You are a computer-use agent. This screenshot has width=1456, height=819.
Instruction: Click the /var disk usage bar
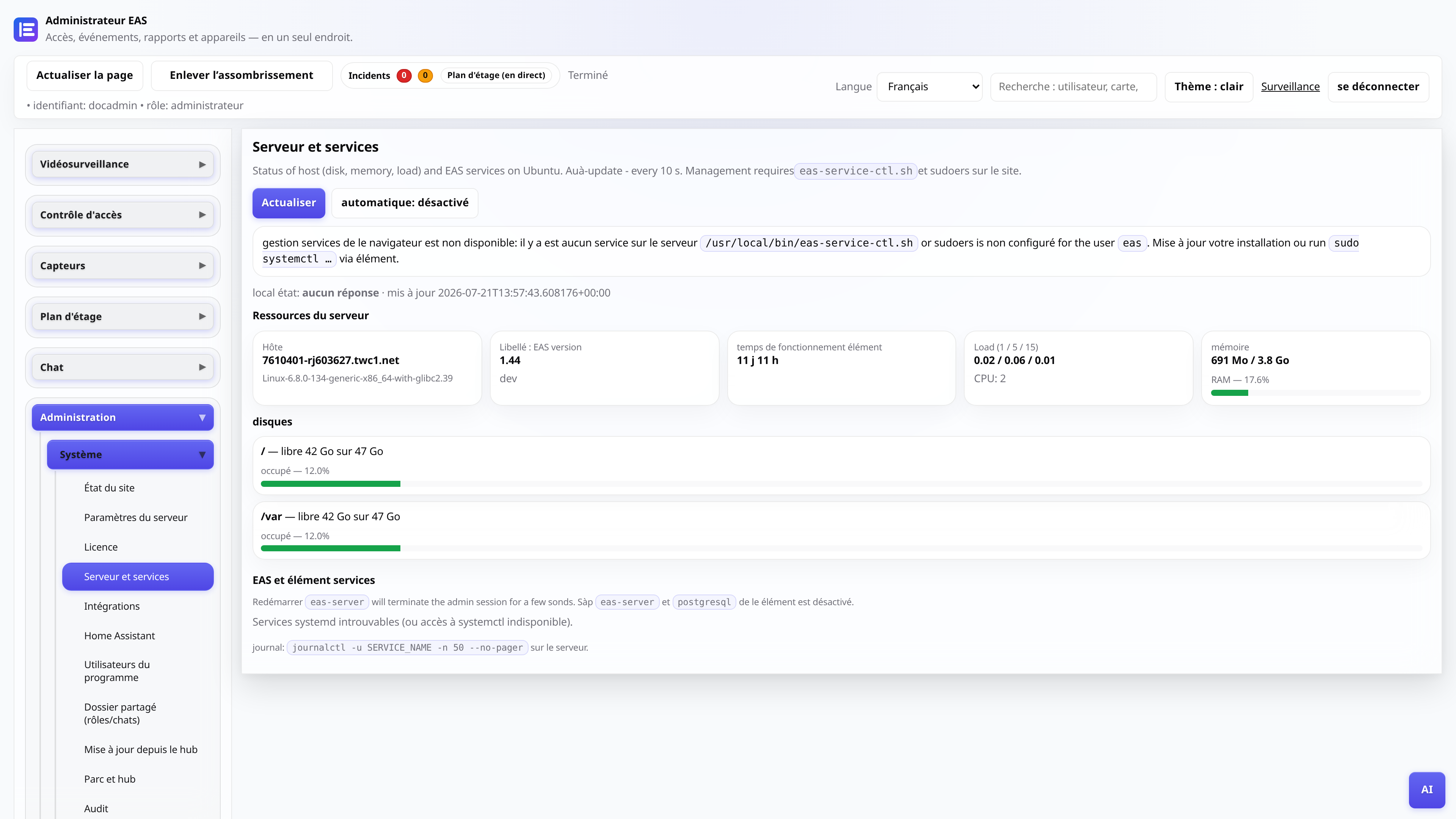pos(841,548)
